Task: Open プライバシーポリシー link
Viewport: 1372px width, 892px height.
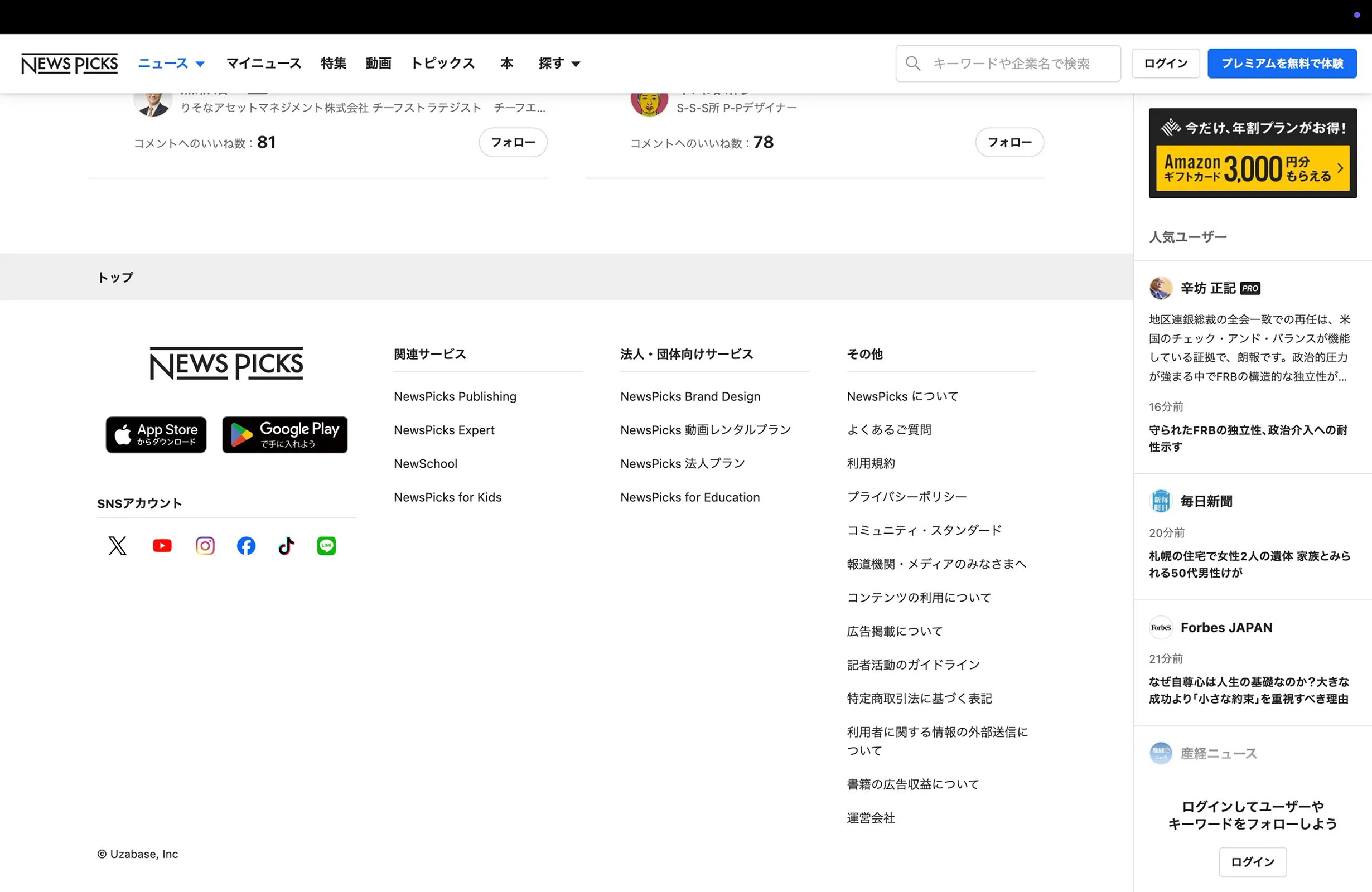Action: 907,497
